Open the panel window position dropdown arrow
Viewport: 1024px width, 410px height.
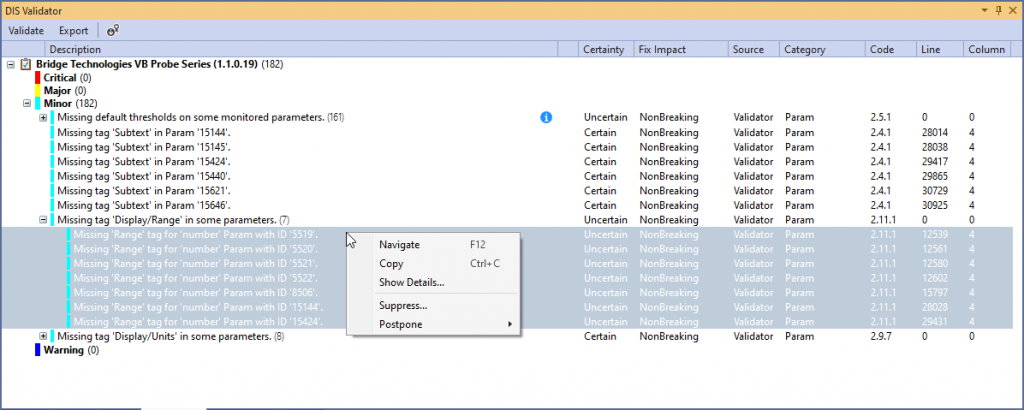click(984, 10)
